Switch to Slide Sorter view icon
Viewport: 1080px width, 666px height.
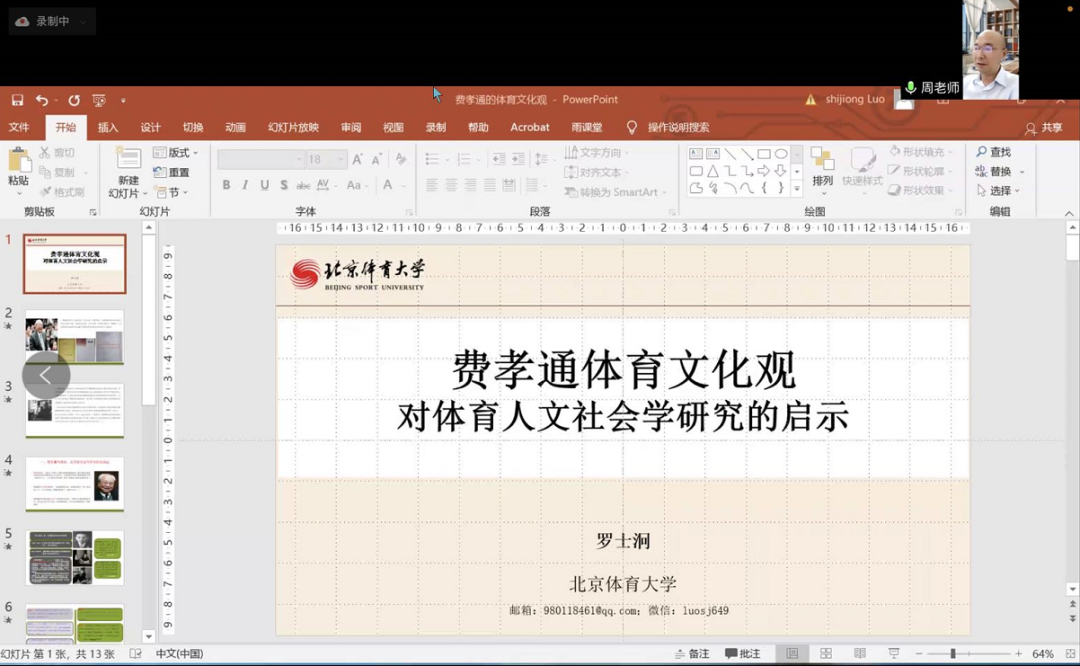[826, 654]
